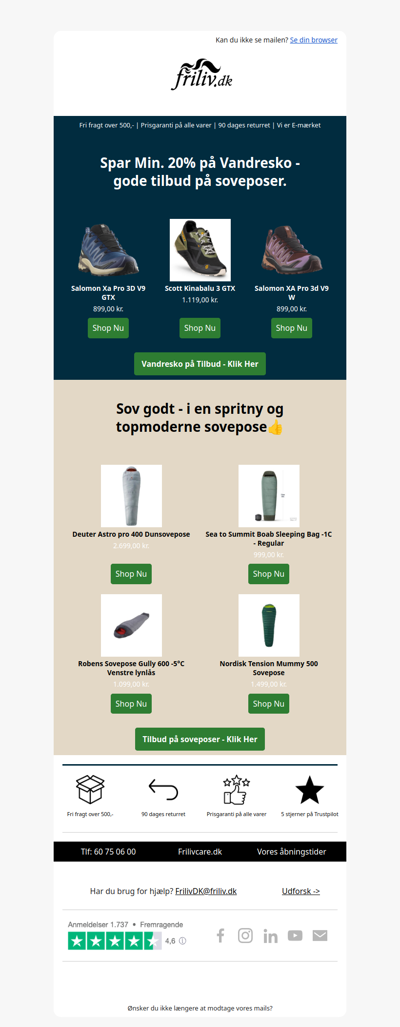Open the YouTube icon link
This screenshot has width=400, height=1027.
pos(295,935)
